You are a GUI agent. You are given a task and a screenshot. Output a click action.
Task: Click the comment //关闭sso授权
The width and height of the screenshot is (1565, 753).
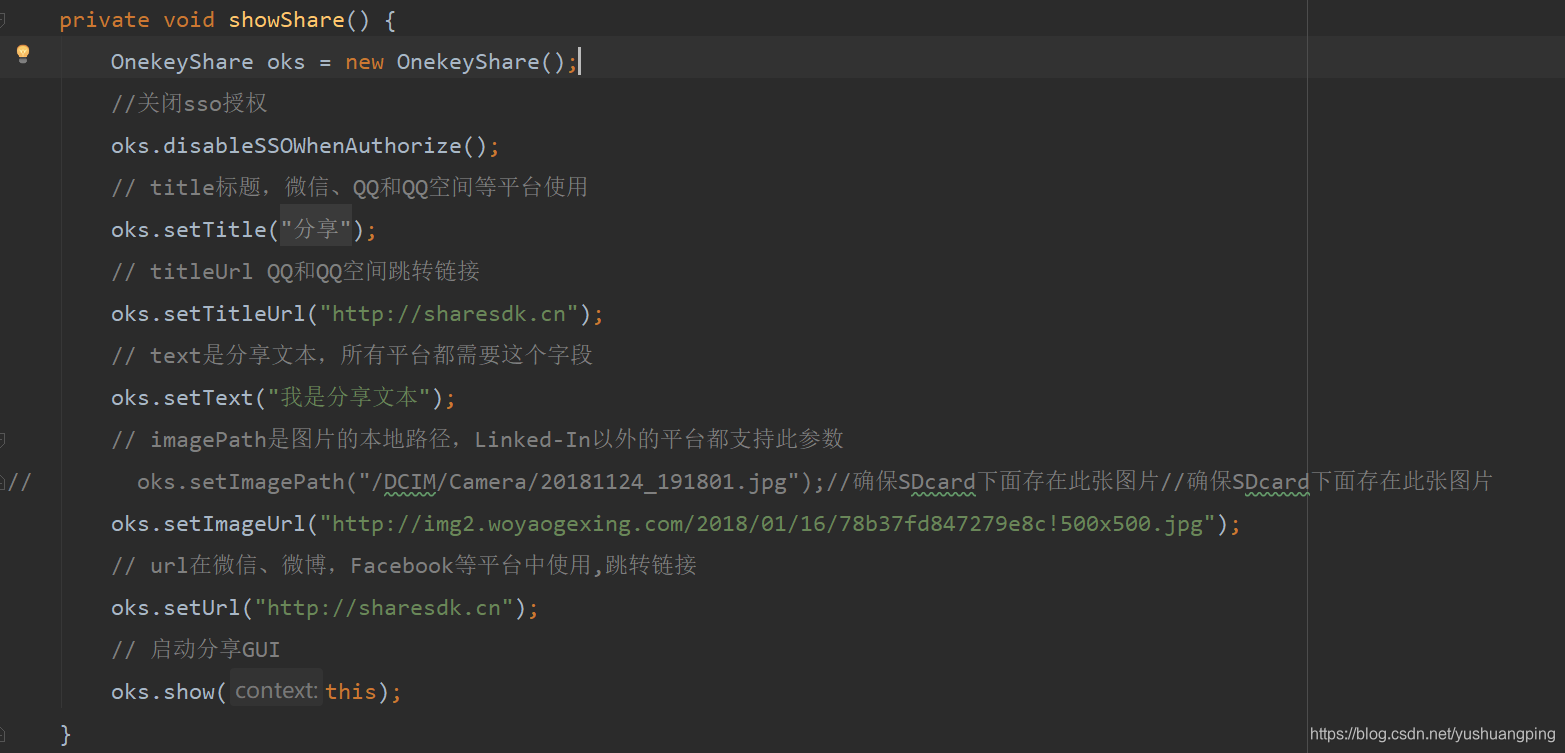(189, 104)
